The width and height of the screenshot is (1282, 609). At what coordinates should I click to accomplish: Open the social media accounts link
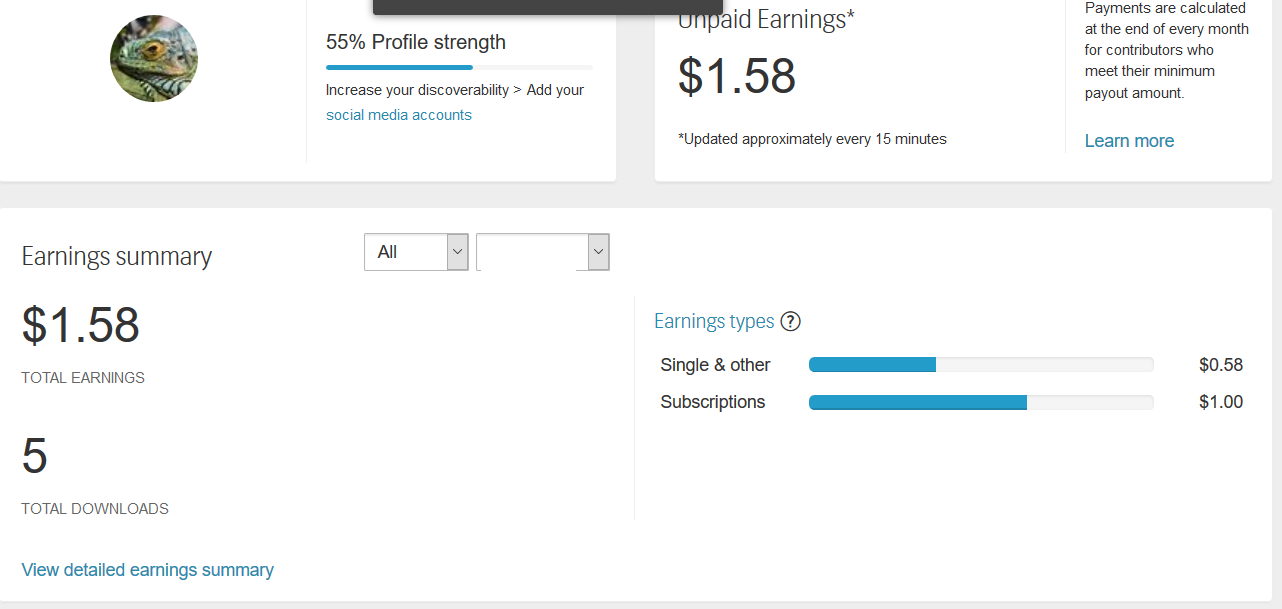click(398, 115)
